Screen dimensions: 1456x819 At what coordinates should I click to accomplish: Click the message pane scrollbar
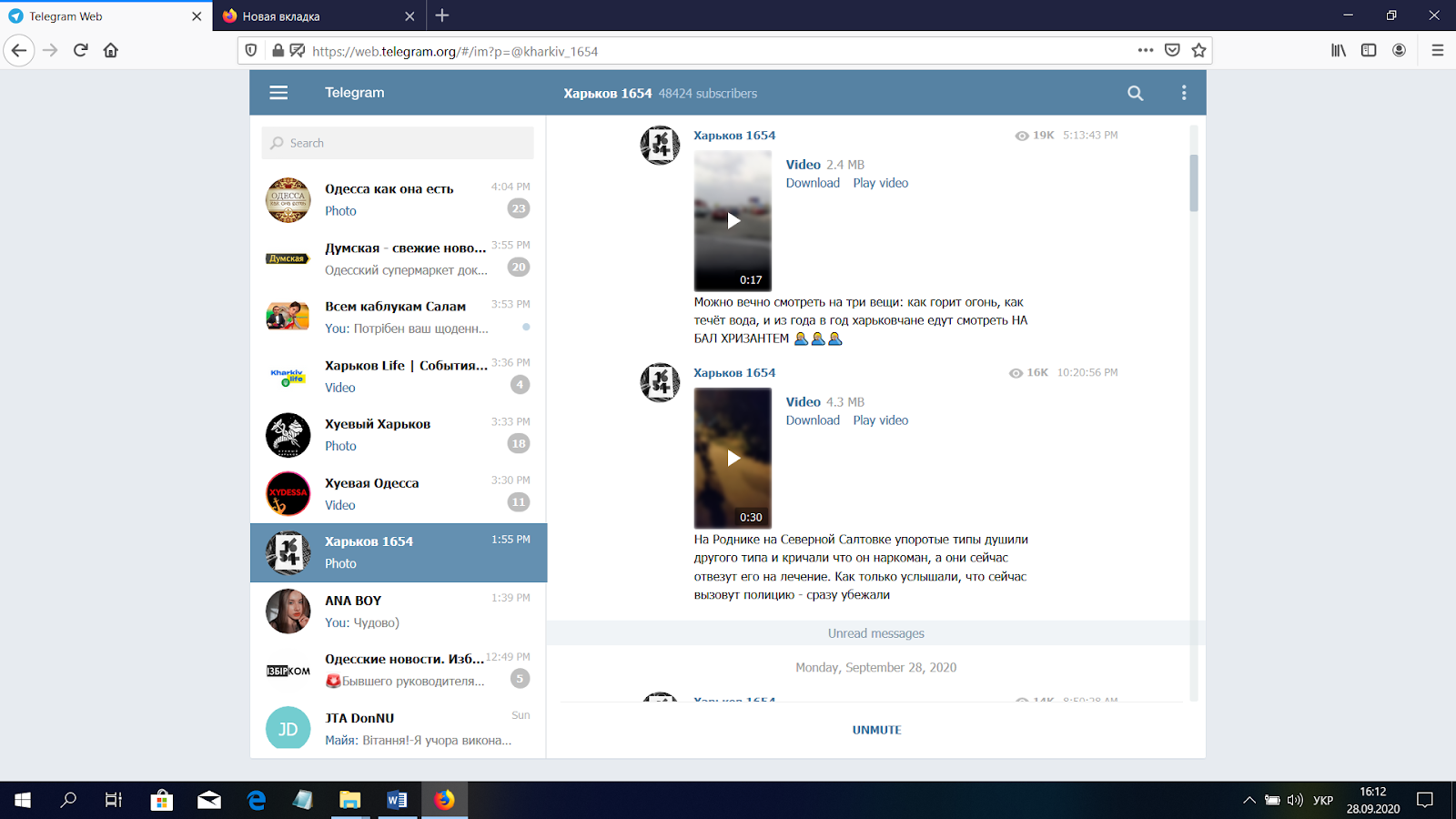(x=1194, y=182)
